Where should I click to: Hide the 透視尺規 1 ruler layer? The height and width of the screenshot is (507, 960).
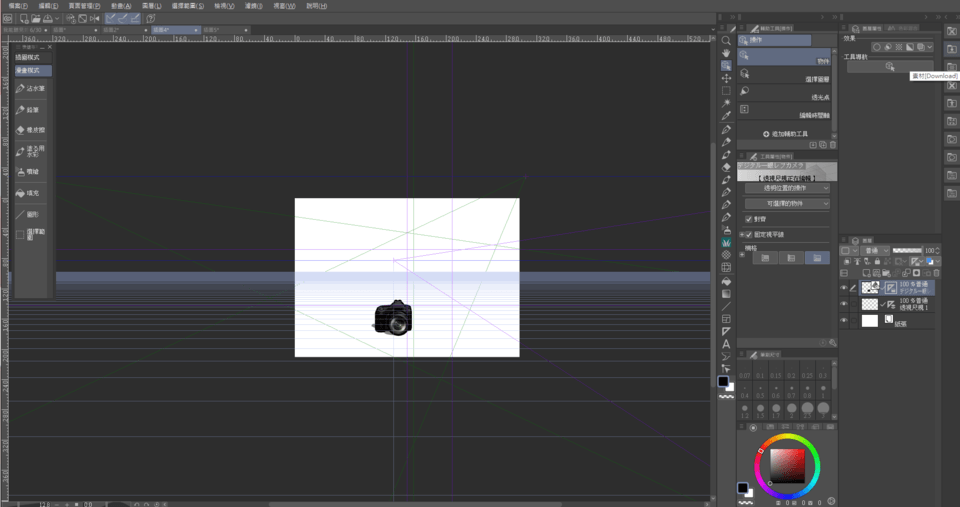[x=844, y=304]
